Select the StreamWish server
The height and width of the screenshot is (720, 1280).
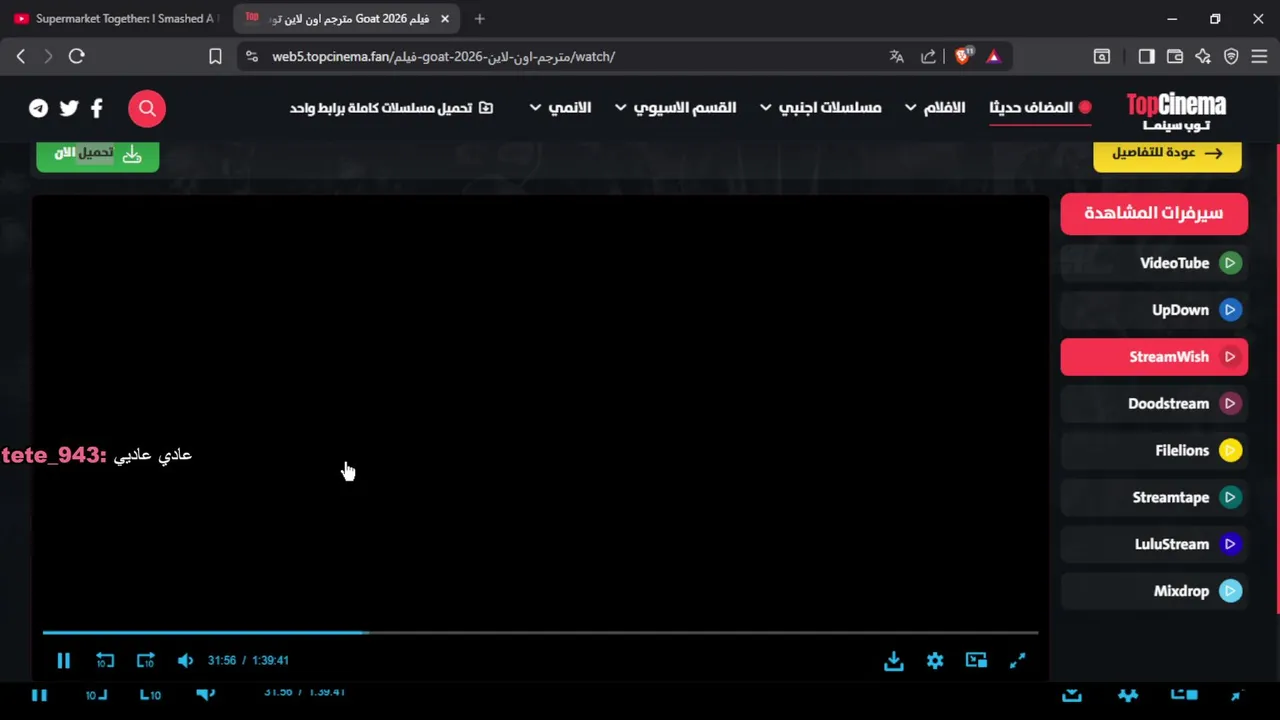pos(1154,357)
